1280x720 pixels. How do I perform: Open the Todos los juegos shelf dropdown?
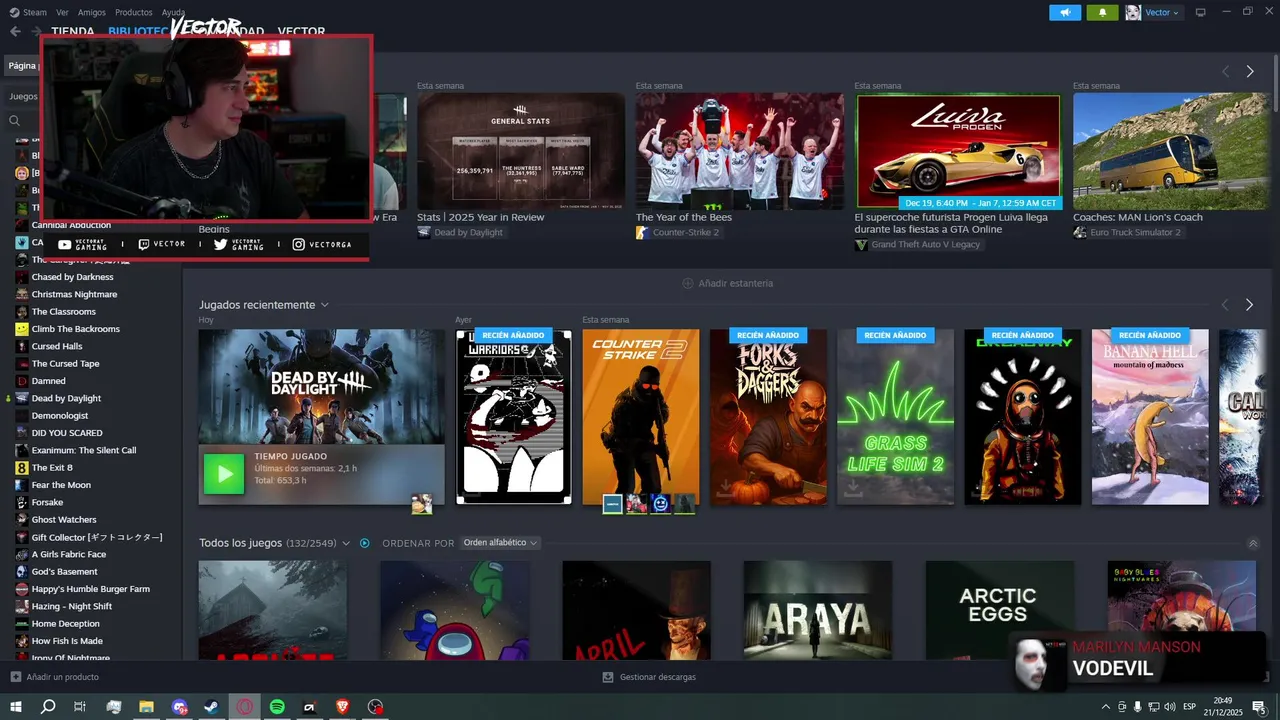[x=346, y=543]
